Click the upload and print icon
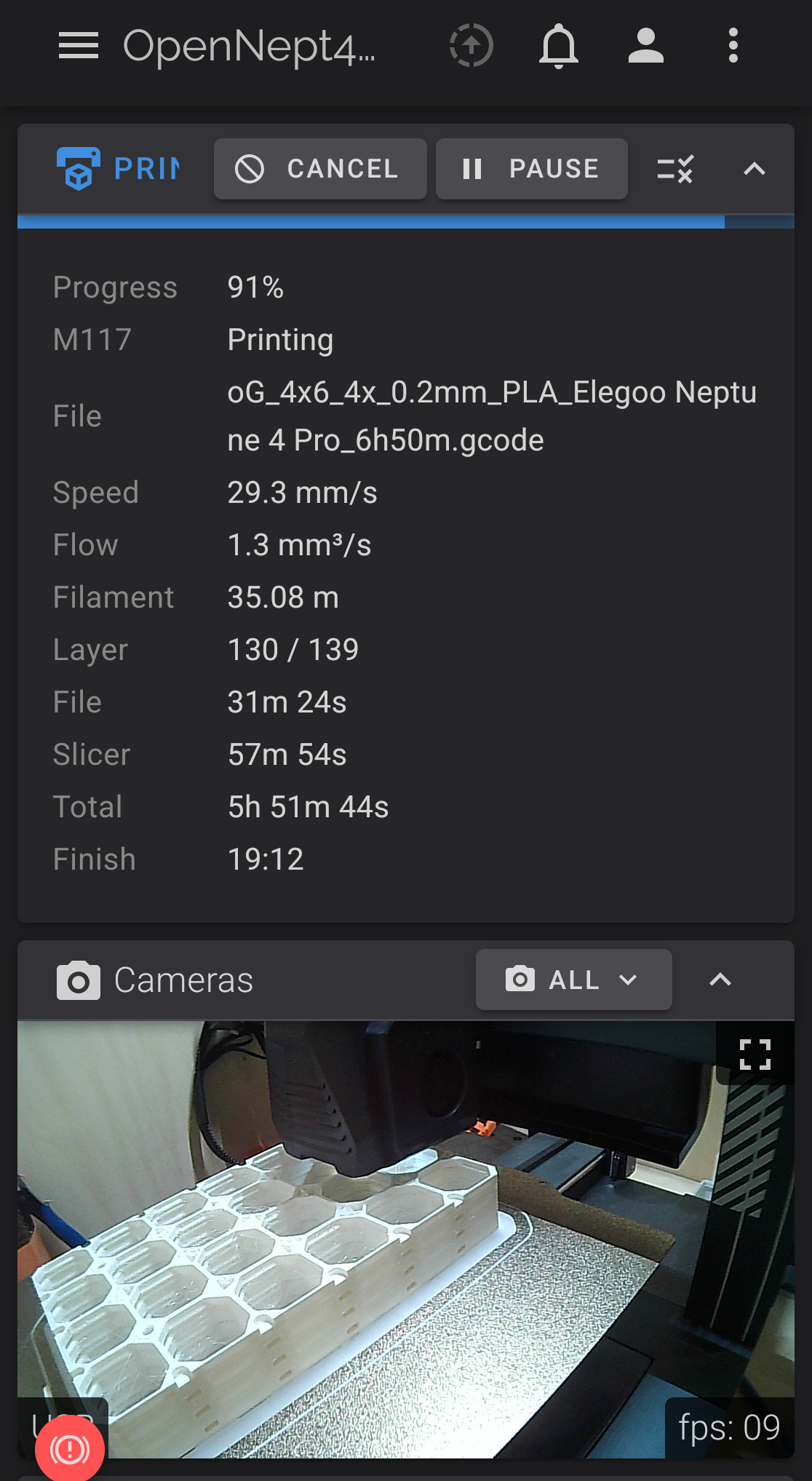812x1481 pixels. pos(471,46)
